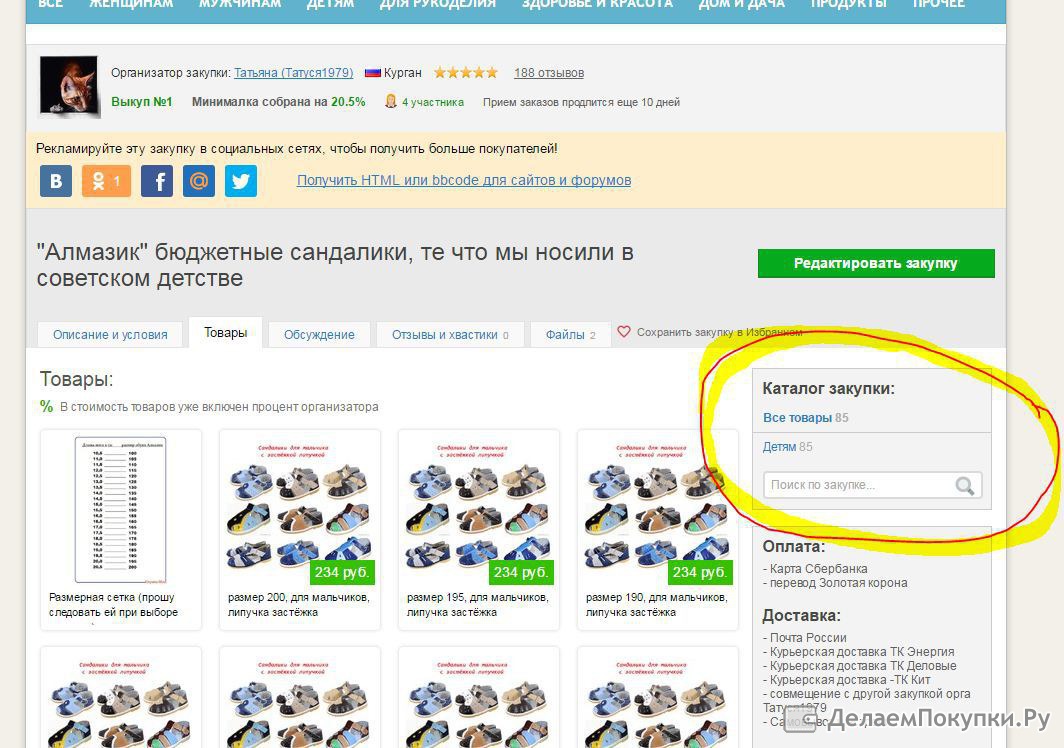Switch to Описание и условия tab

[110, 335]
